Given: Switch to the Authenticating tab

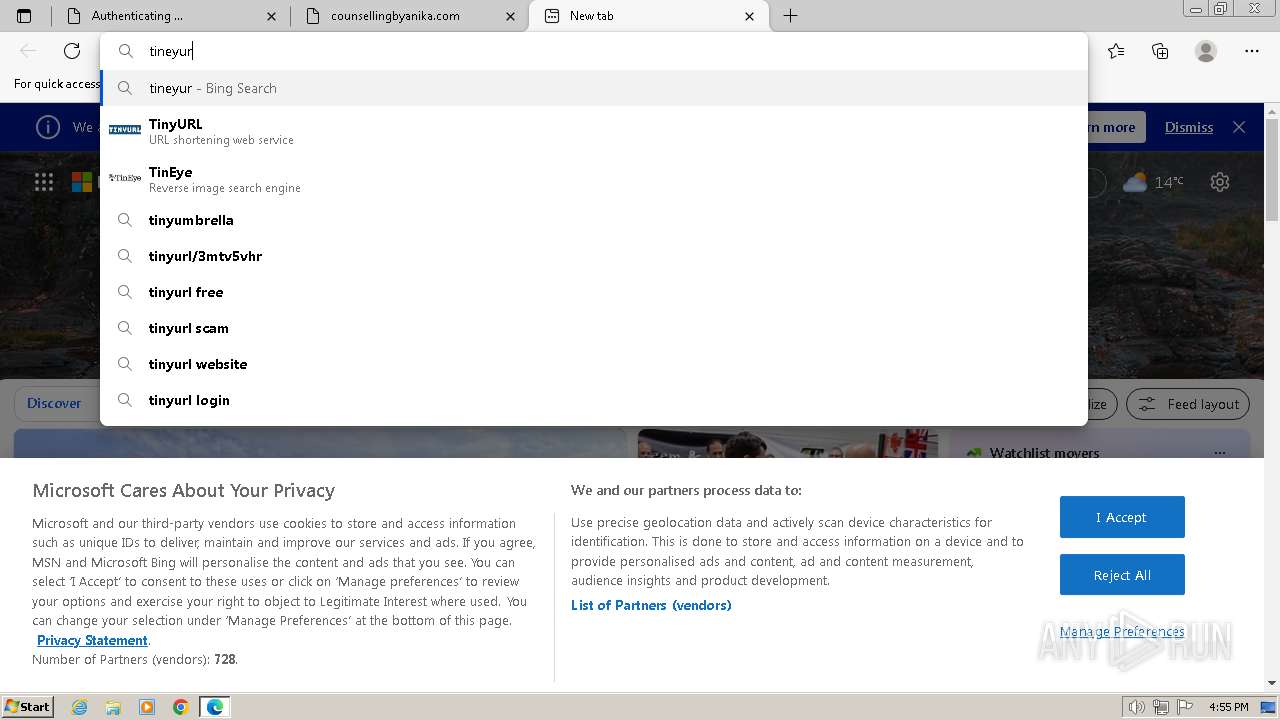Looking at the screenshot, I should tap(170, 16).
